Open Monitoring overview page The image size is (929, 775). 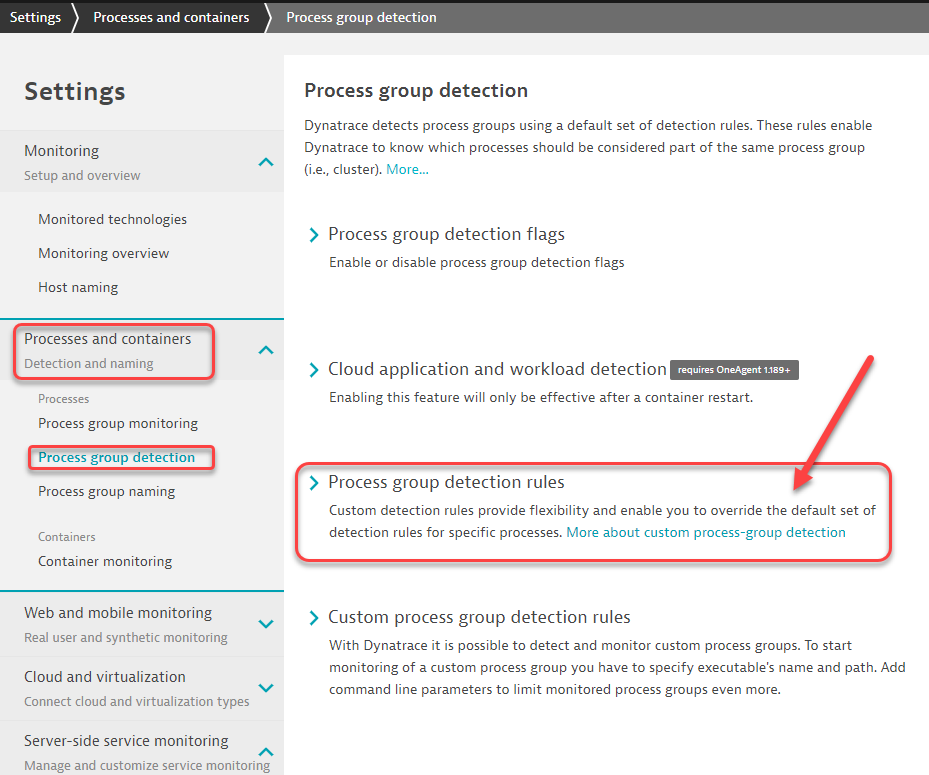pos(104,253)
